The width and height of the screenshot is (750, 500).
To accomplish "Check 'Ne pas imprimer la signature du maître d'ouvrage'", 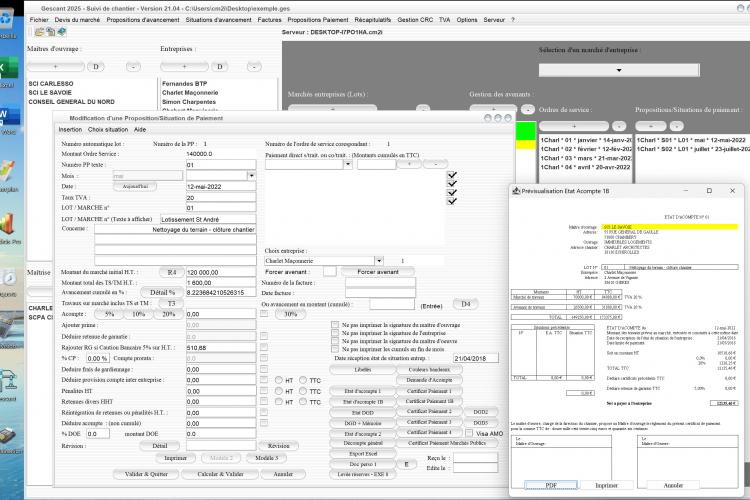I will tap(335, 325).
